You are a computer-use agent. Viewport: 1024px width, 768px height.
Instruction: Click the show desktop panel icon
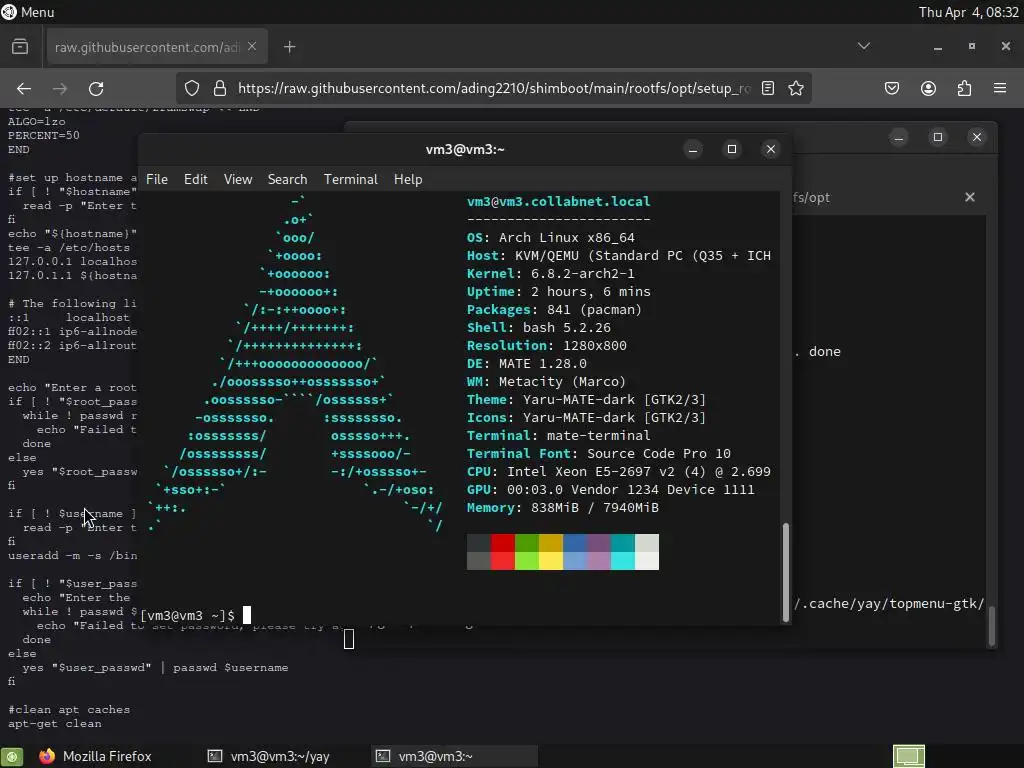12,756
